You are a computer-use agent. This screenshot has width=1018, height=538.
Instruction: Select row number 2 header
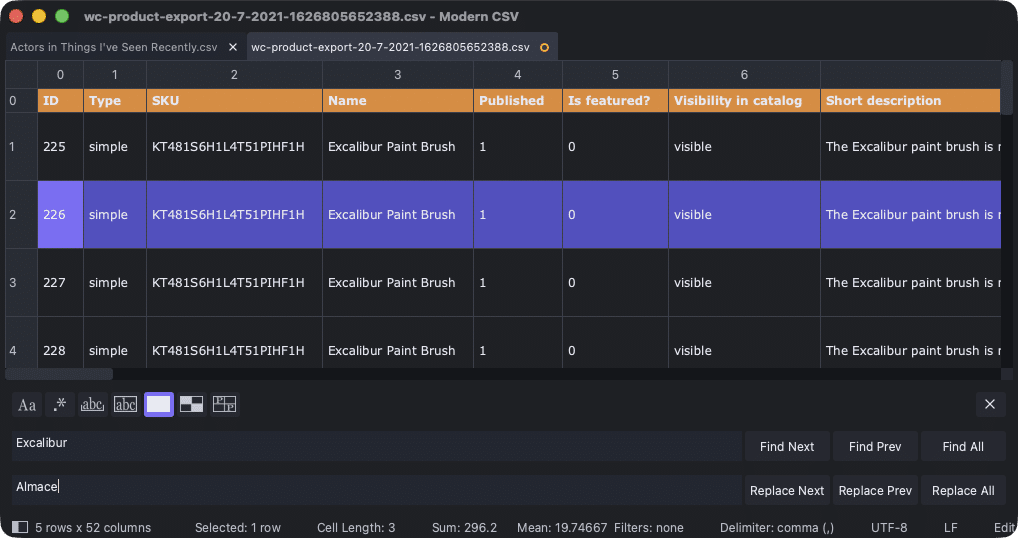tap(21, 215)
